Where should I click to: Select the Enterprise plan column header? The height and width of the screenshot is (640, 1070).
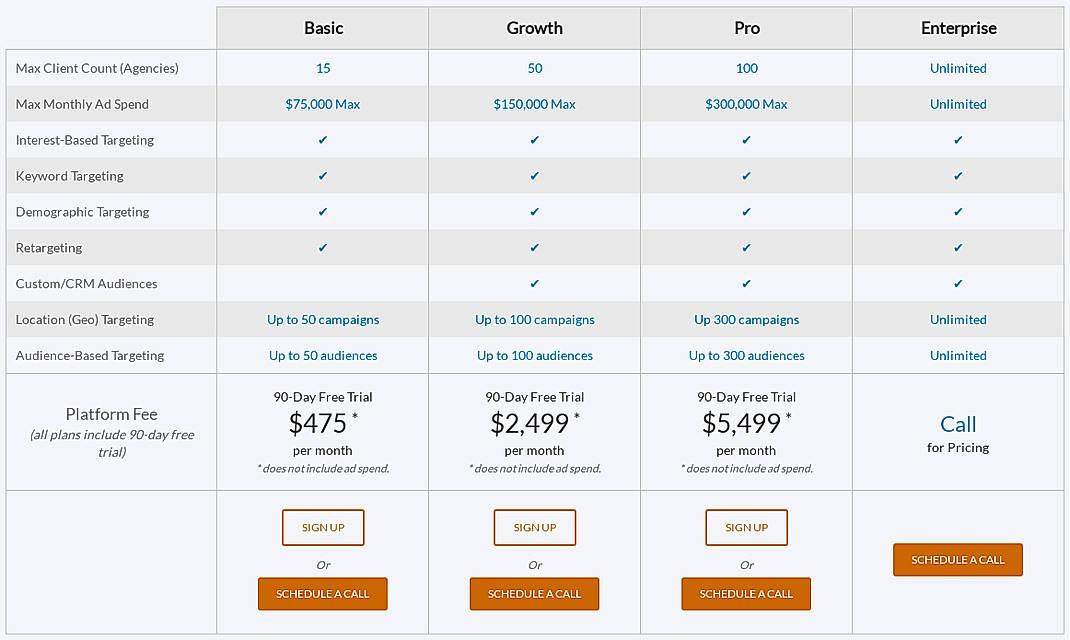957,28
